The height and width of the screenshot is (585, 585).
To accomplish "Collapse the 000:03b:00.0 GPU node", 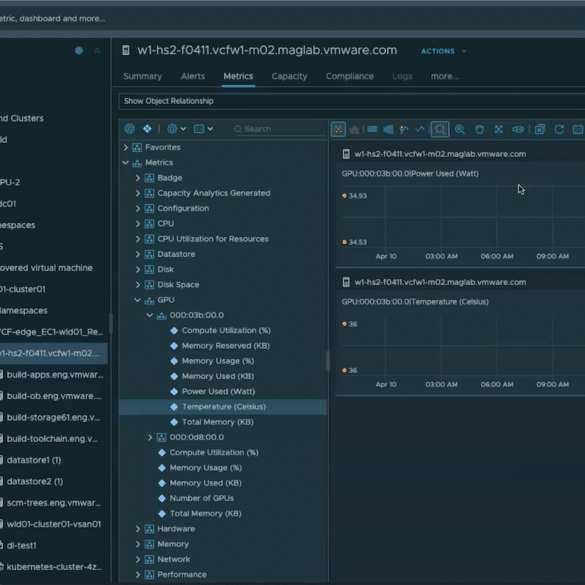I will click(150, 315).
